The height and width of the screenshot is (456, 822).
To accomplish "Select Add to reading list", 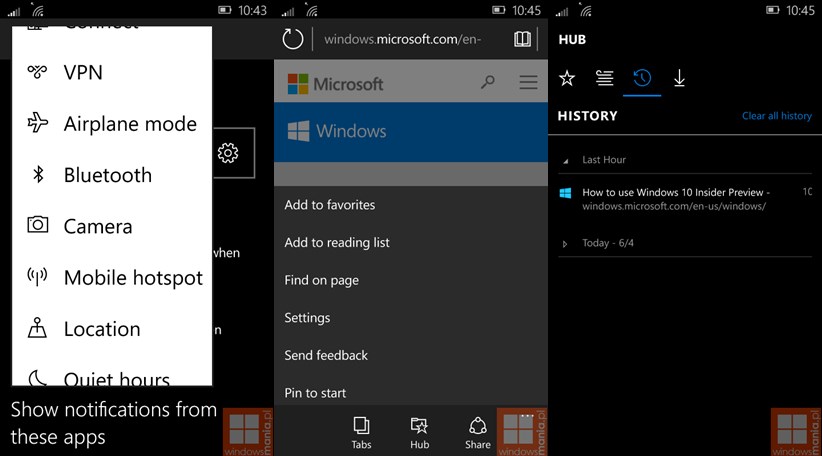I will (337, 243).
